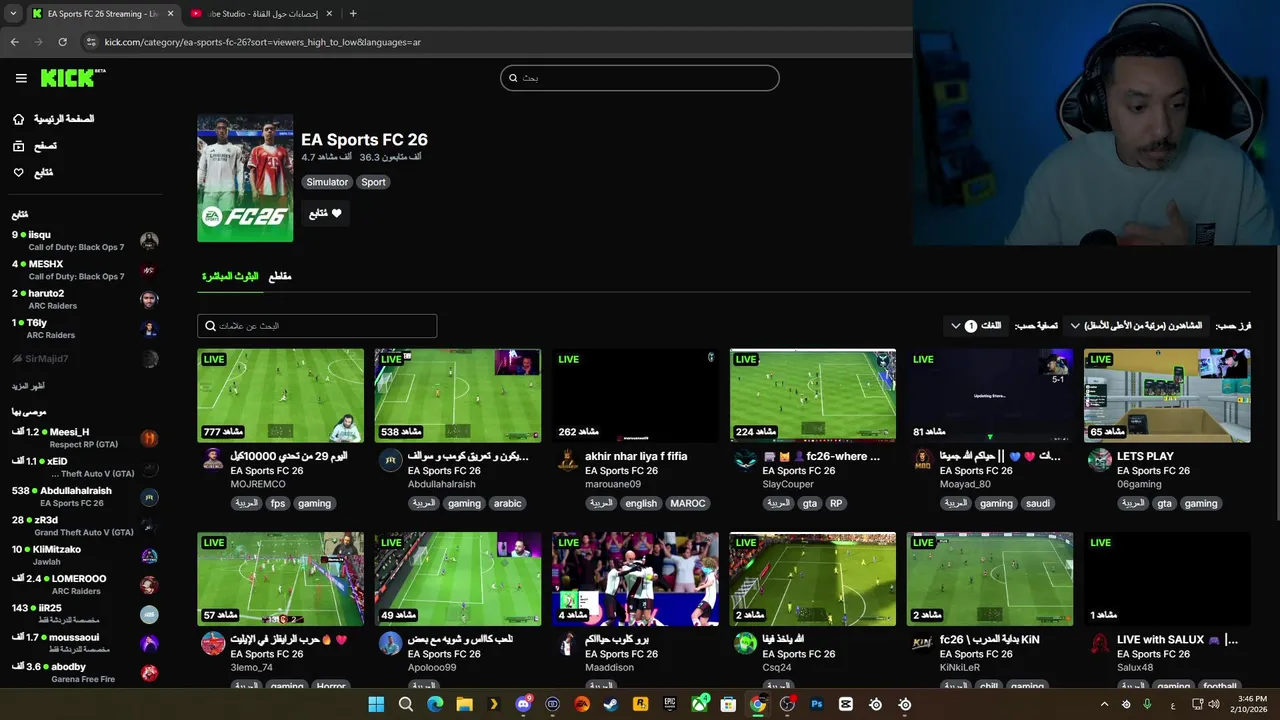Go back in Chrome
The width and height of the screenshot is (1280, 720).
14,42
